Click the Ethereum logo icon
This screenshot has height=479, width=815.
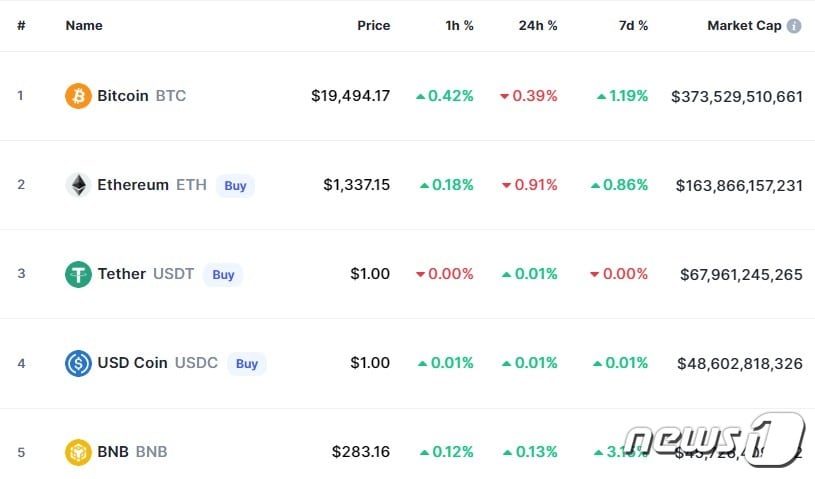coord(78,185)
